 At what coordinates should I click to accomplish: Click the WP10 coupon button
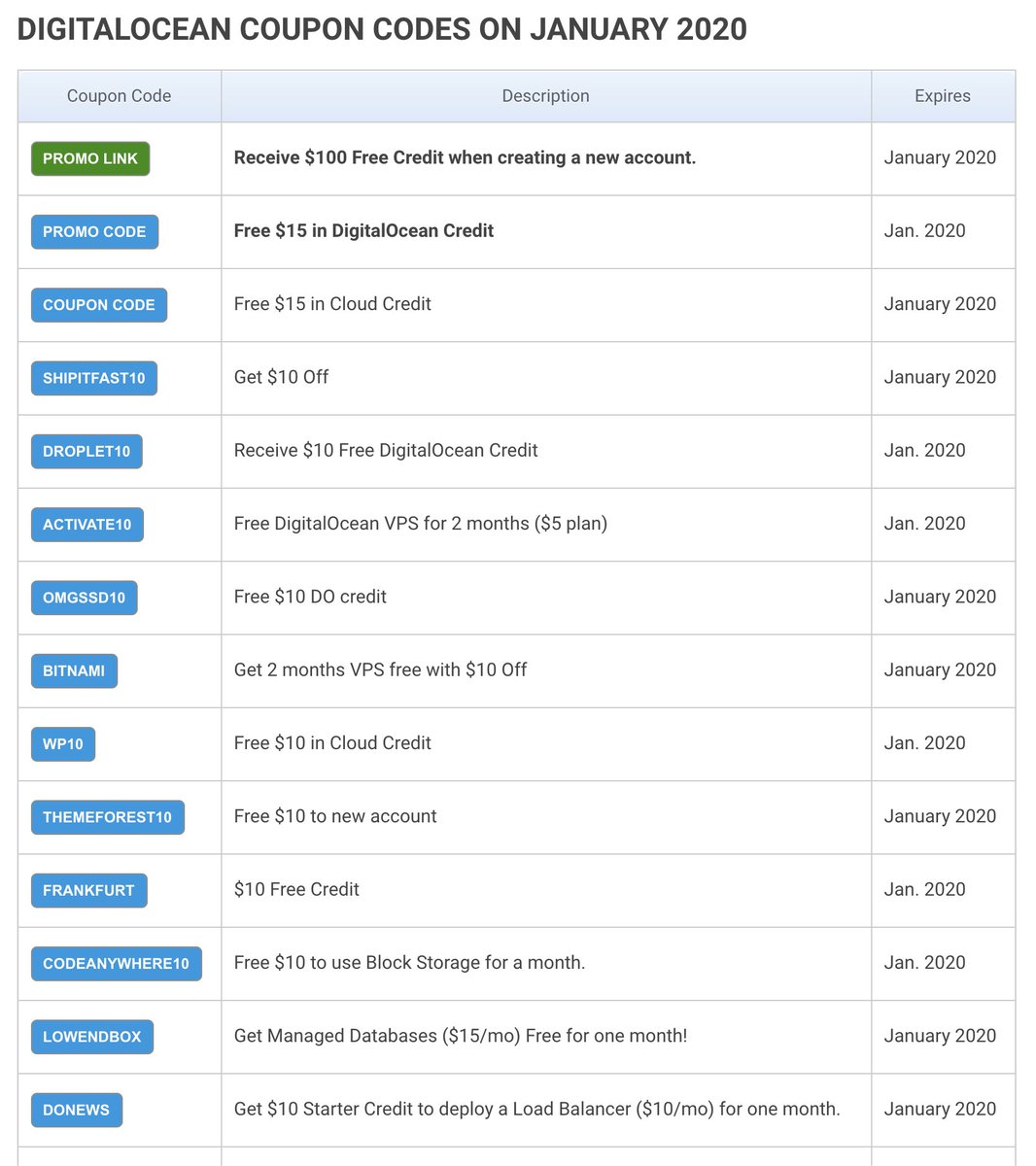63,744
